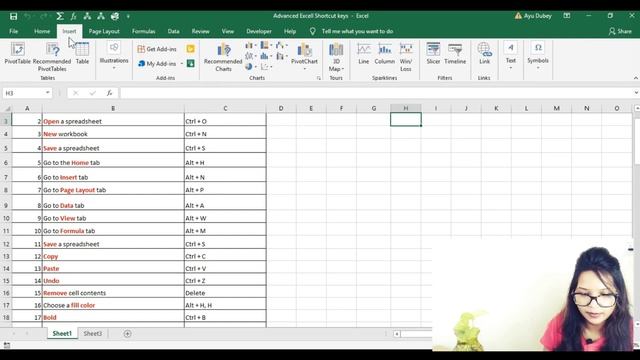This screenshot has width=640, height=360.
Task: Click the Insert Function fx button in the formula bar
Action: (109, 93)
